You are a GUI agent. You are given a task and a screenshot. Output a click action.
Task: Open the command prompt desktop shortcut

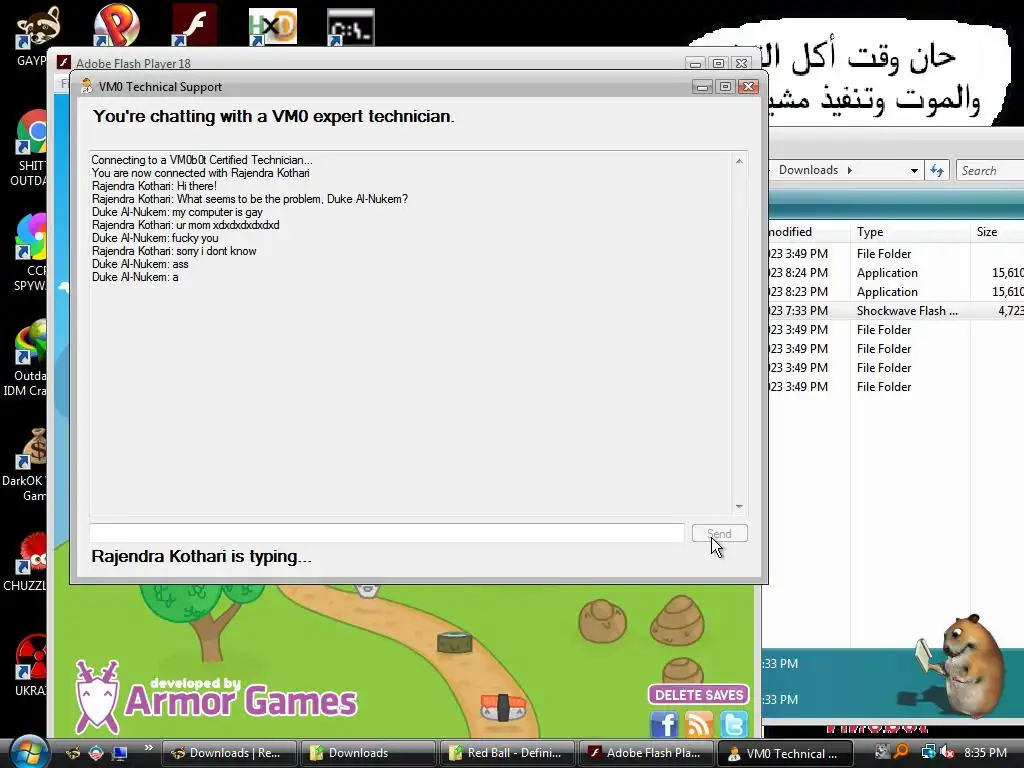click(351, 26)
